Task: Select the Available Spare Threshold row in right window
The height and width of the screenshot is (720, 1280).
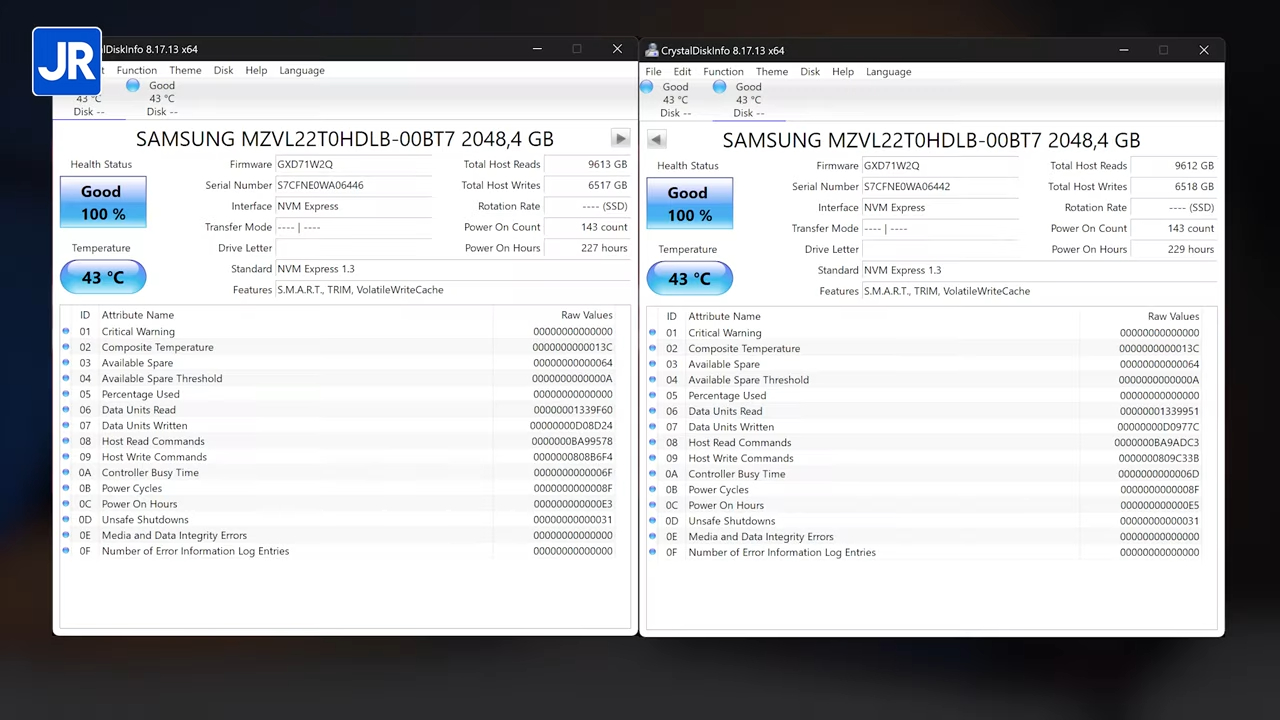Action: click(x=931, y=380)
